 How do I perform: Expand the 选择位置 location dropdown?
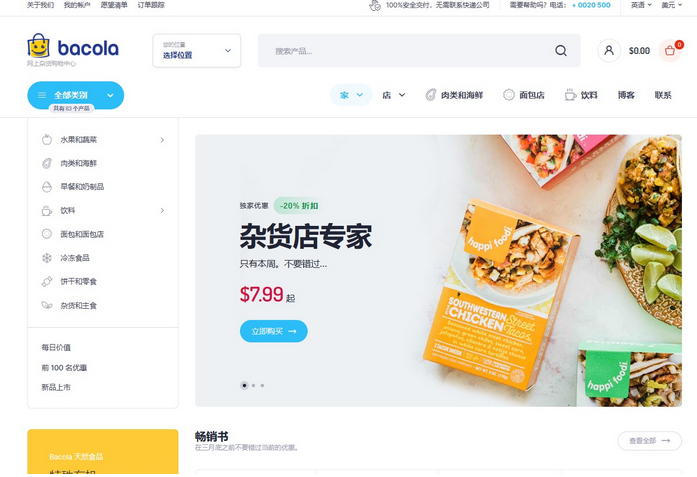(197, 51)
